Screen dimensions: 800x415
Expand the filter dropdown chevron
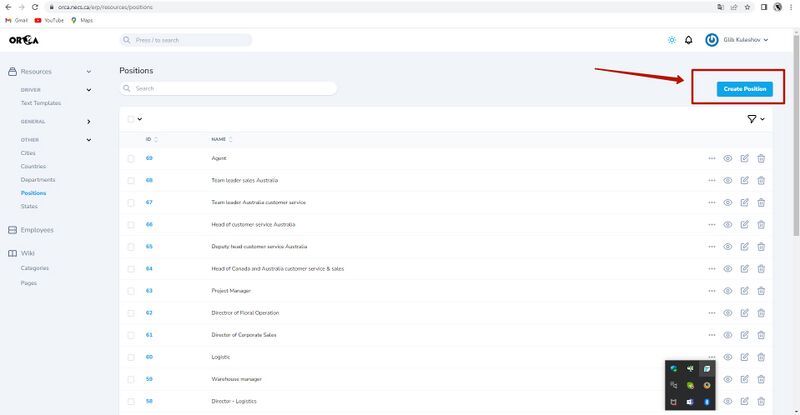[x=762, y=119]
